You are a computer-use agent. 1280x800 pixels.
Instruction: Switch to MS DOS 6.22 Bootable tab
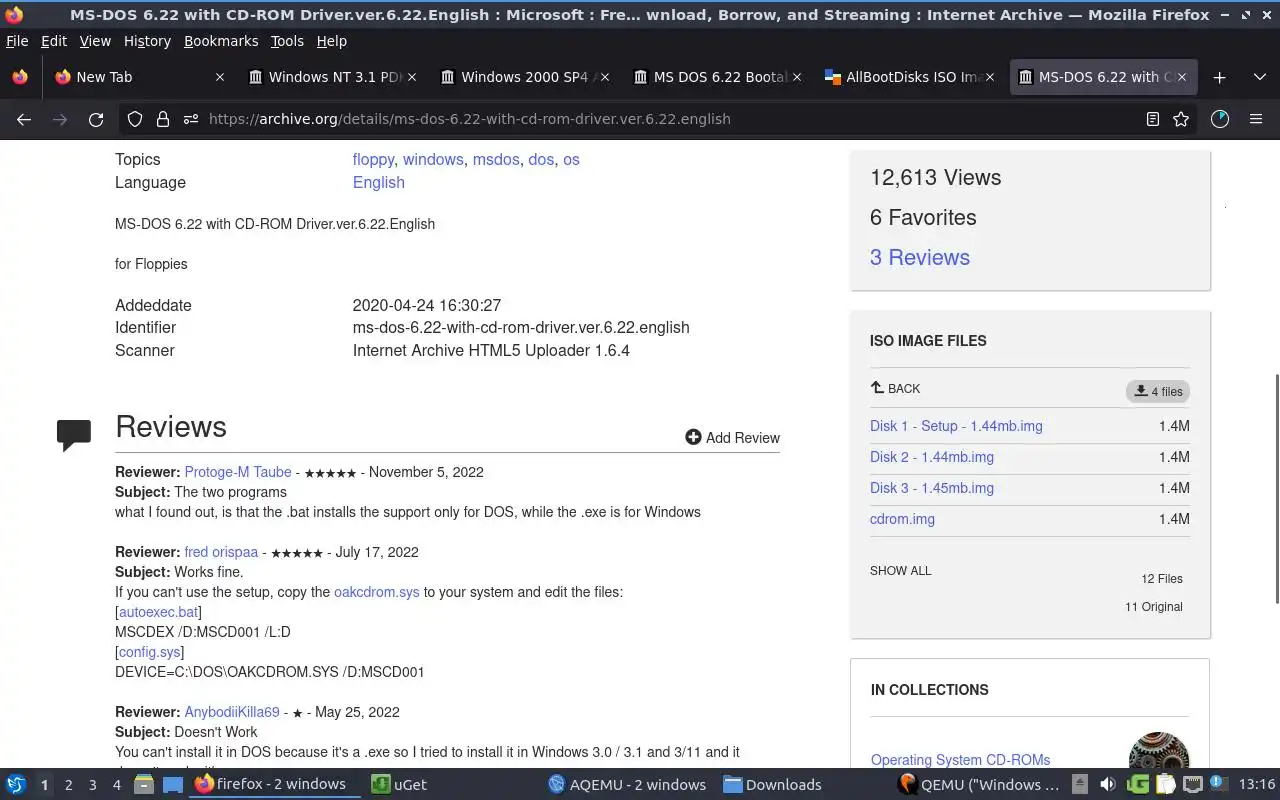[x=718, y=77]
